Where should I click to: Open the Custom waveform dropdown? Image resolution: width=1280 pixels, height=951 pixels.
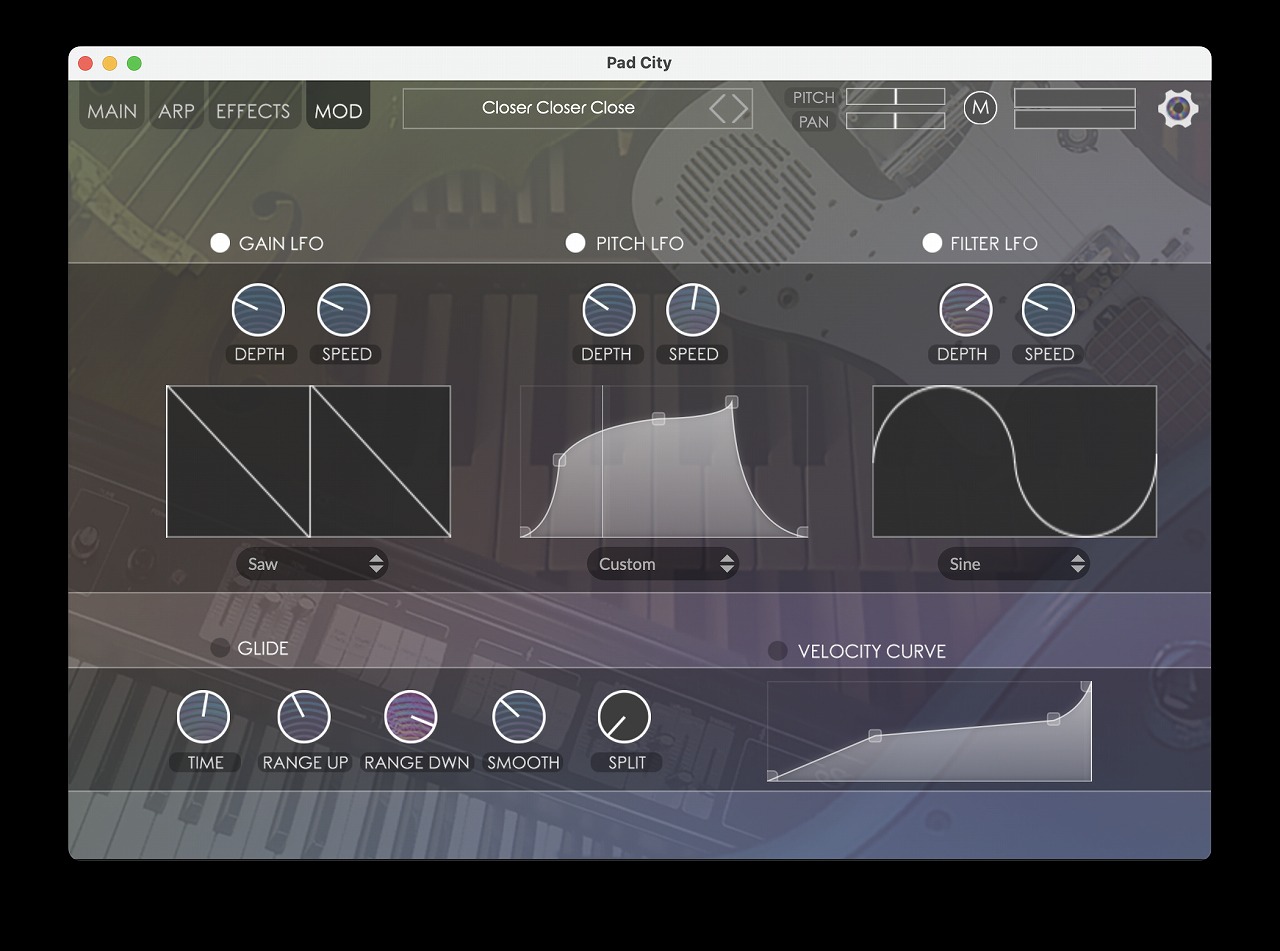662,564
